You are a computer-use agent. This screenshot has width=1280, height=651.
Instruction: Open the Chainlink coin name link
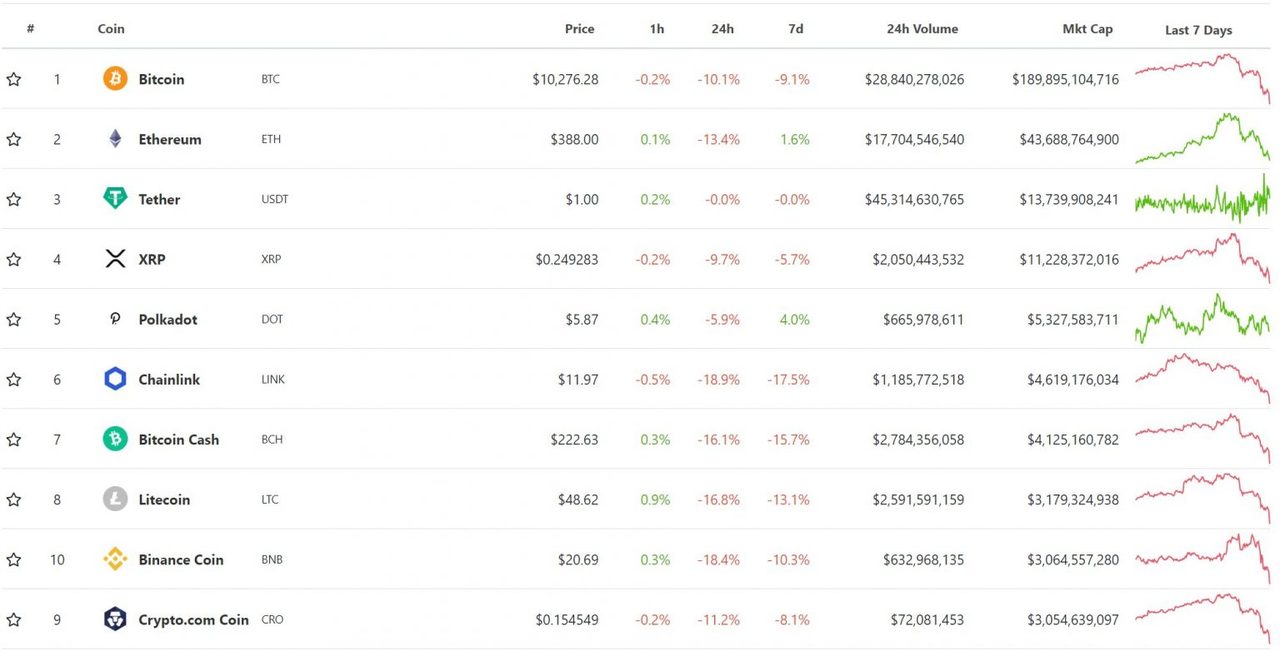pyautogui.click(x=169, y=379)
